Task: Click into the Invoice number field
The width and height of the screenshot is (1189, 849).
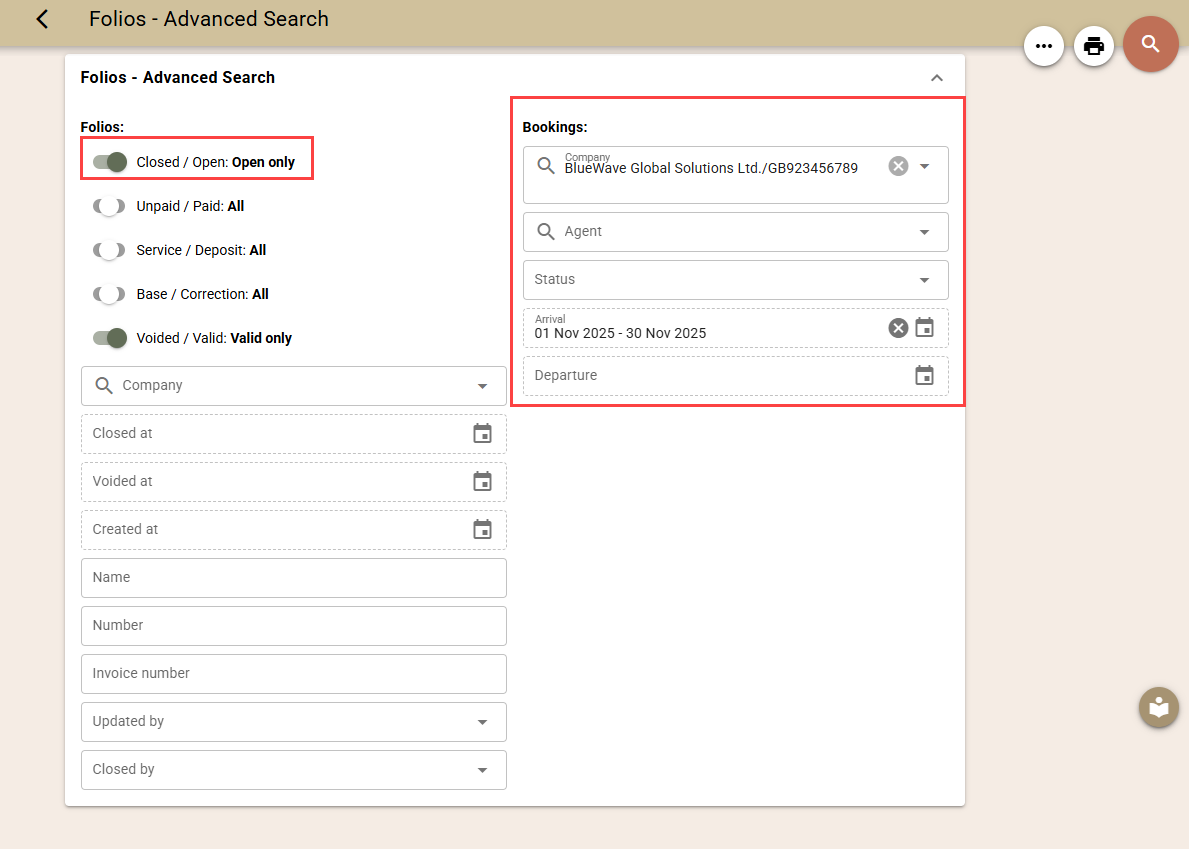Action: [x=293, y=673]
